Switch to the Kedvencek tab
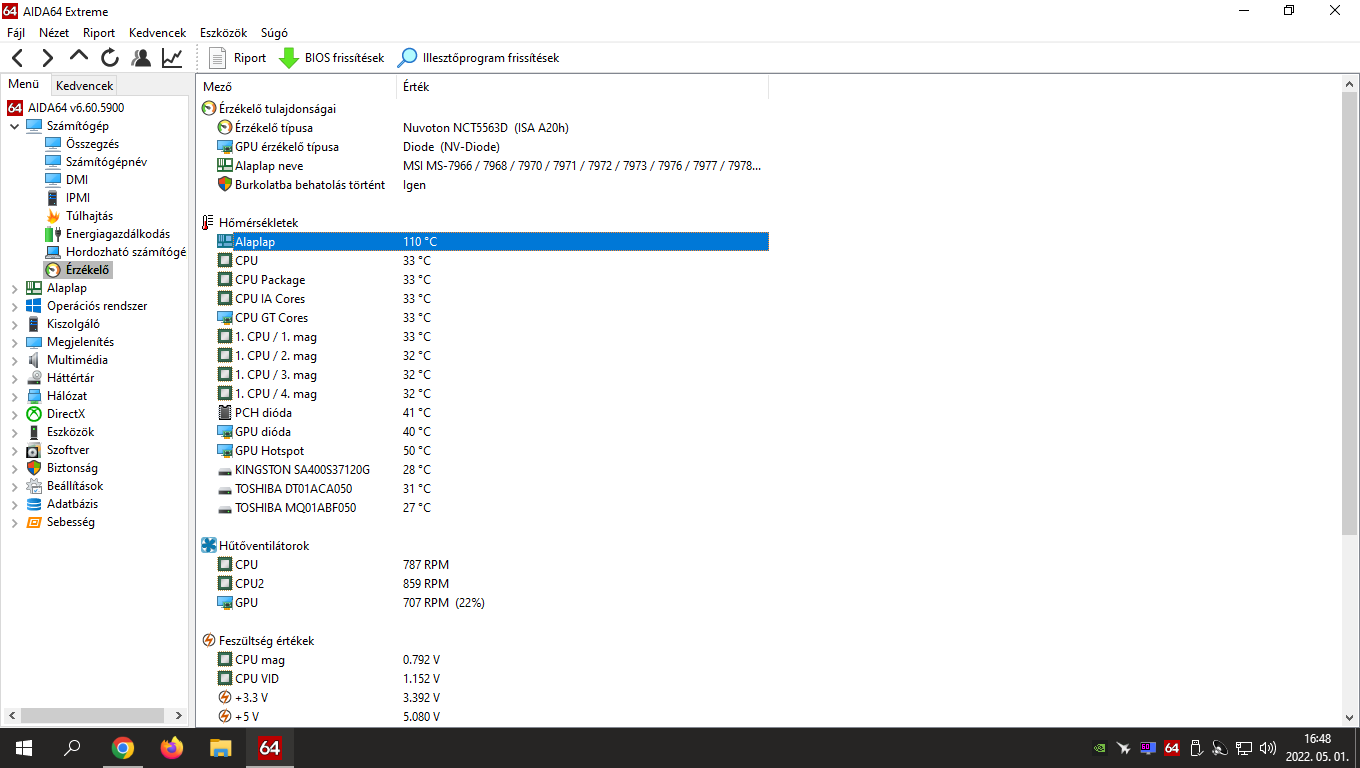Image resolution: width=1360 pixels, height=768 pixels. point(85,86)
